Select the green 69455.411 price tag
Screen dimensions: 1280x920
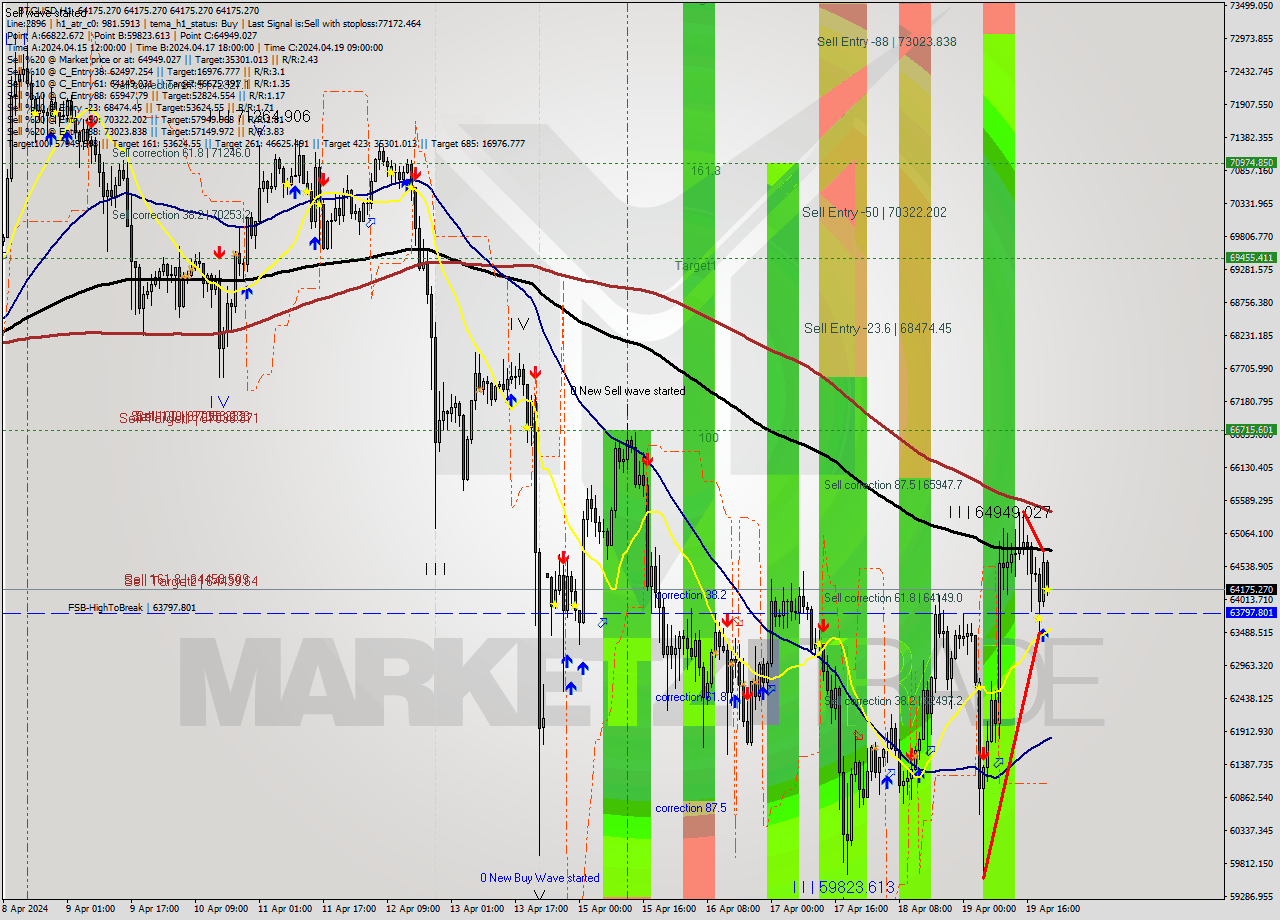[1250, 257]
